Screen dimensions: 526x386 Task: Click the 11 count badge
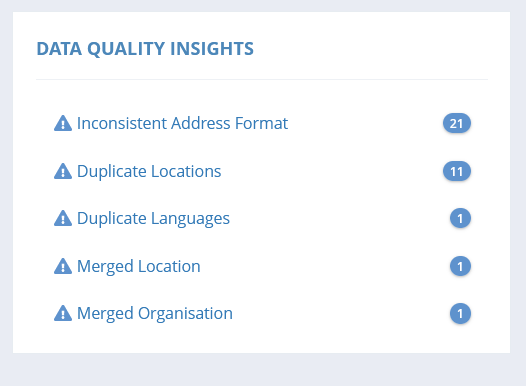click(457, 171)
